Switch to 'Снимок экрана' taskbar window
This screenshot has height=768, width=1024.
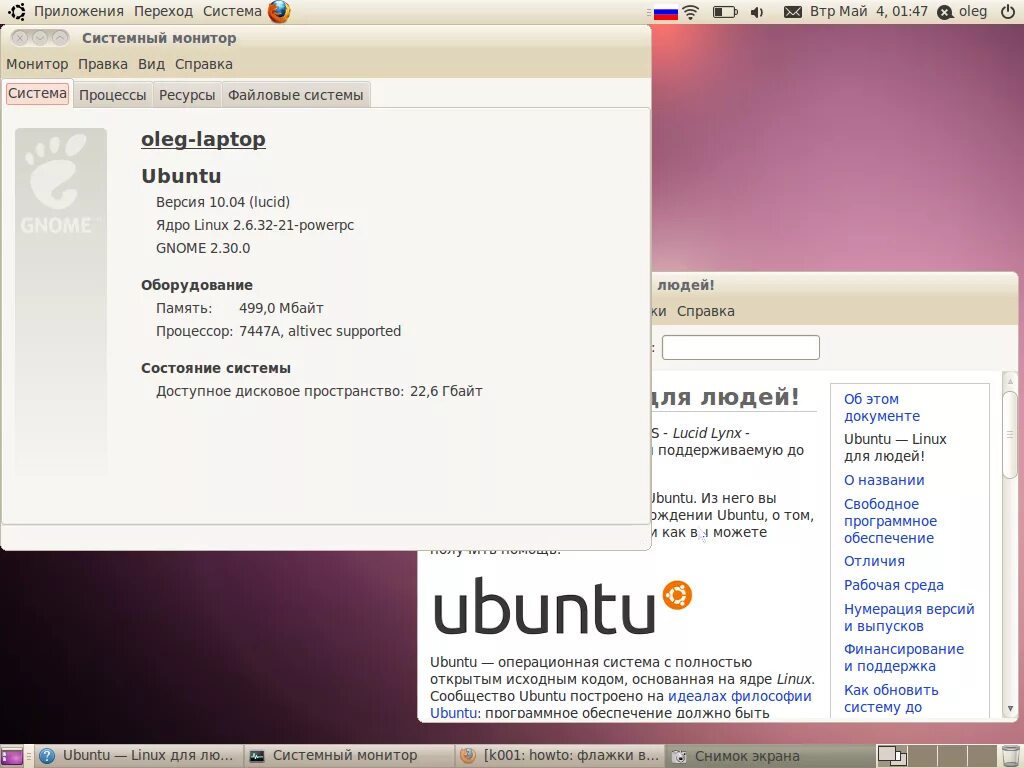point(769,756)
